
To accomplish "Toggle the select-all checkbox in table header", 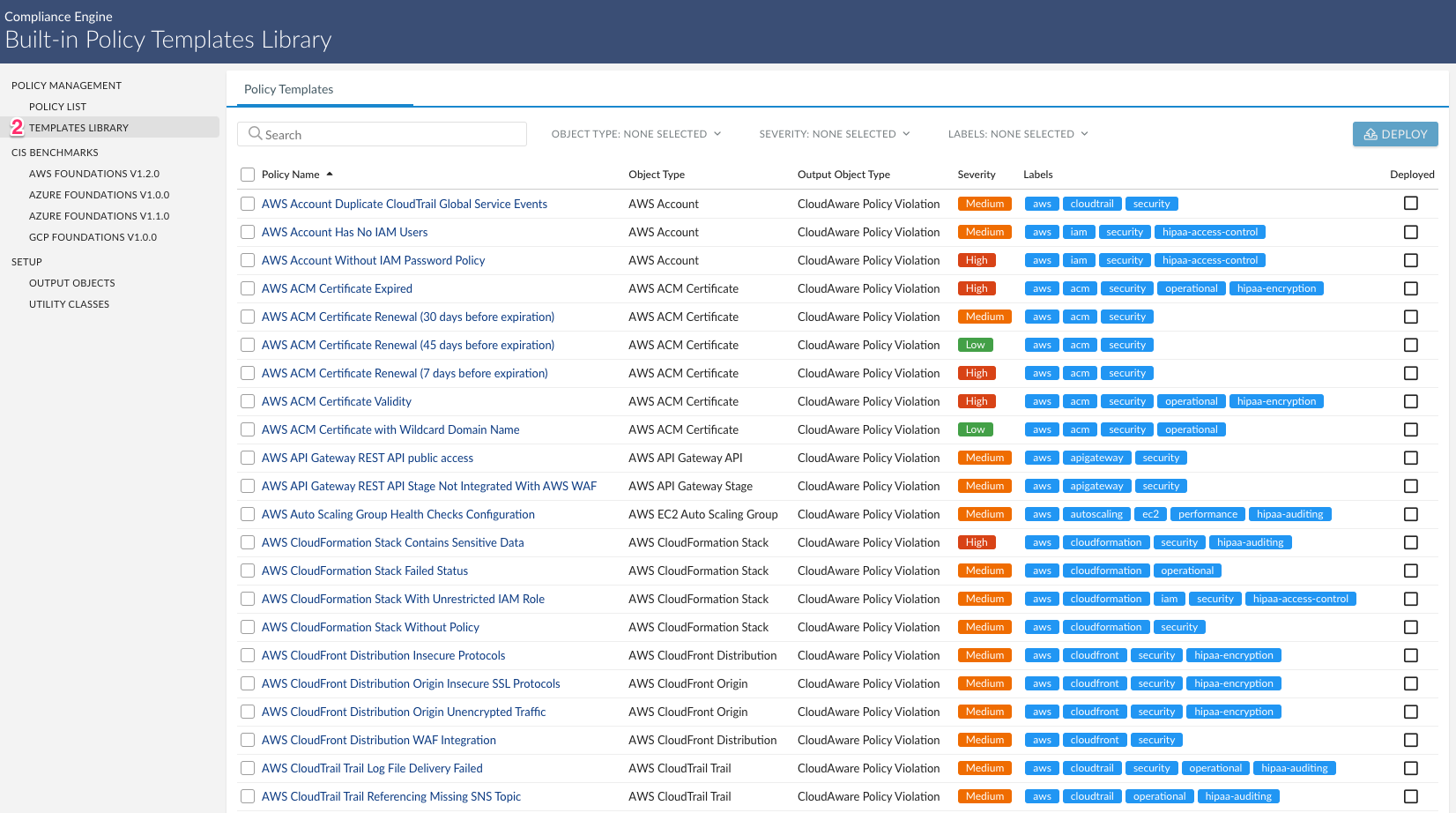I will (x=248, y=175).
